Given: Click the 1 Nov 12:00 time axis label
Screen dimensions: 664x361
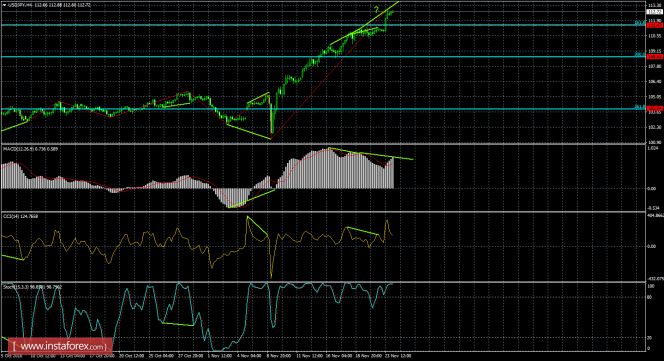Looking at the screenshot, I should coord(220,356).
